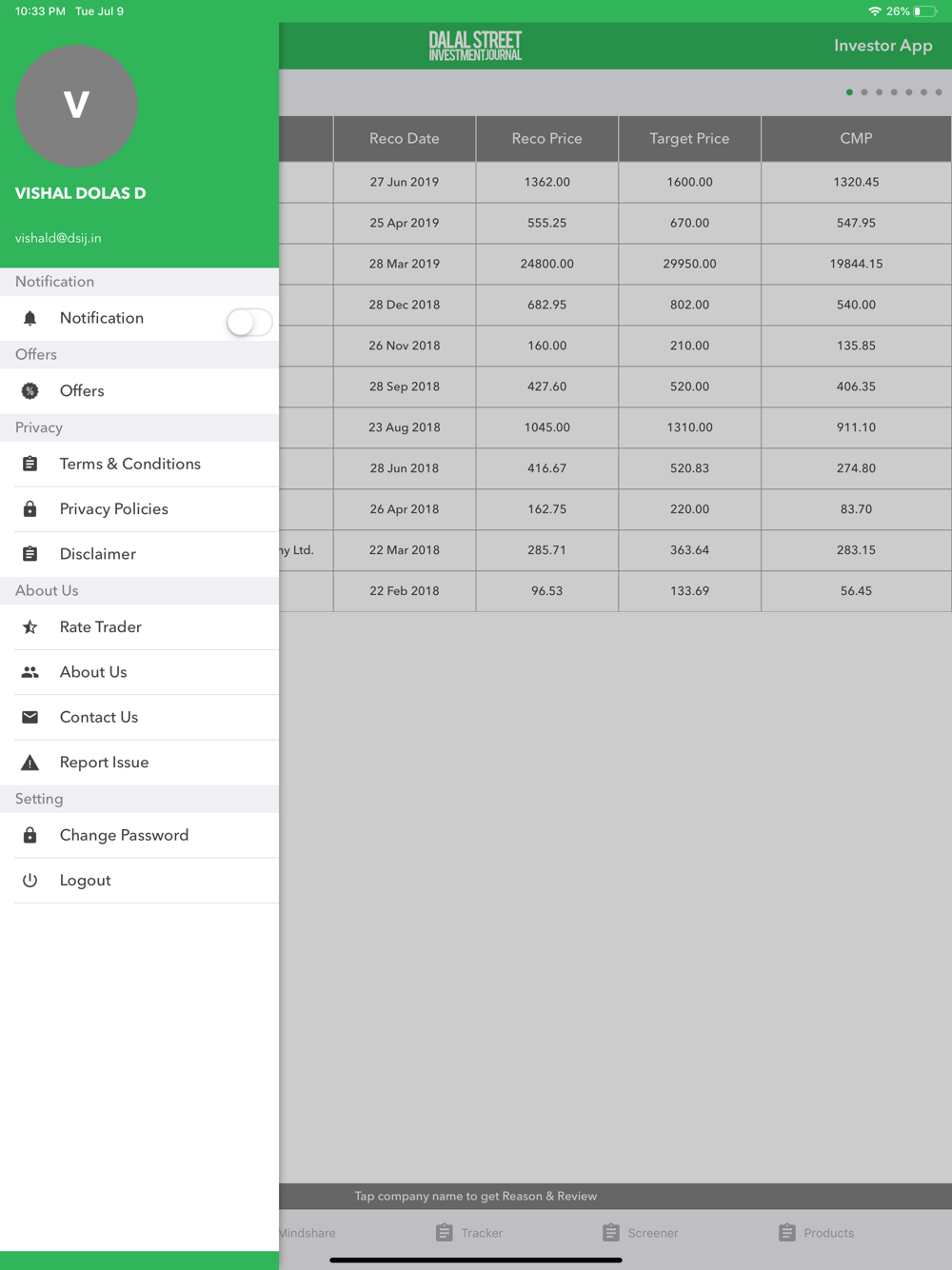The width and height of the screenshot is (952, 1270).
Task: Click the Wi-Fi icon in status bar
Action: (x=874, y=11)
